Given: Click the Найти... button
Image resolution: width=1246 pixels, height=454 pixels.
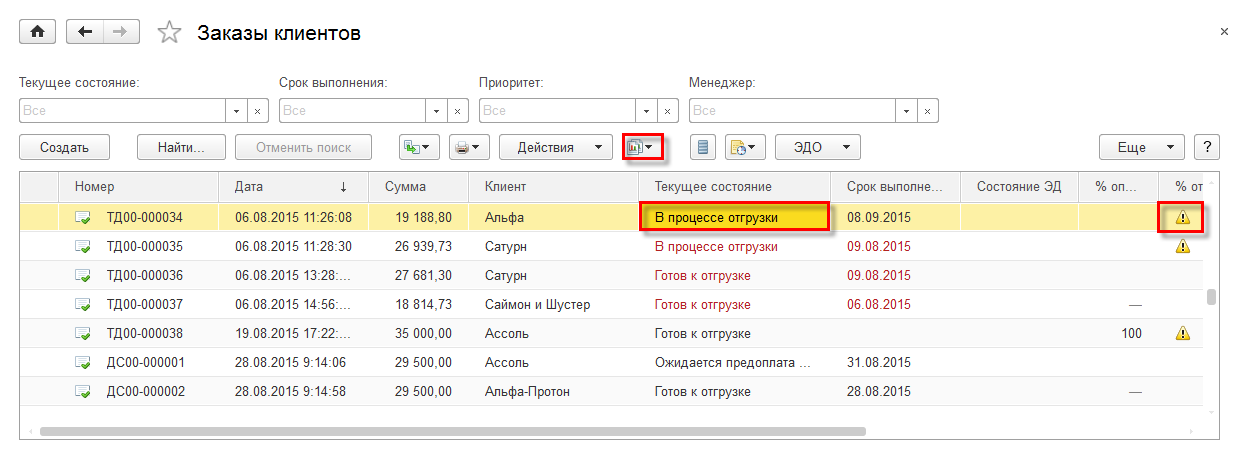Looking at the screenshot, I should click(181, 147).
